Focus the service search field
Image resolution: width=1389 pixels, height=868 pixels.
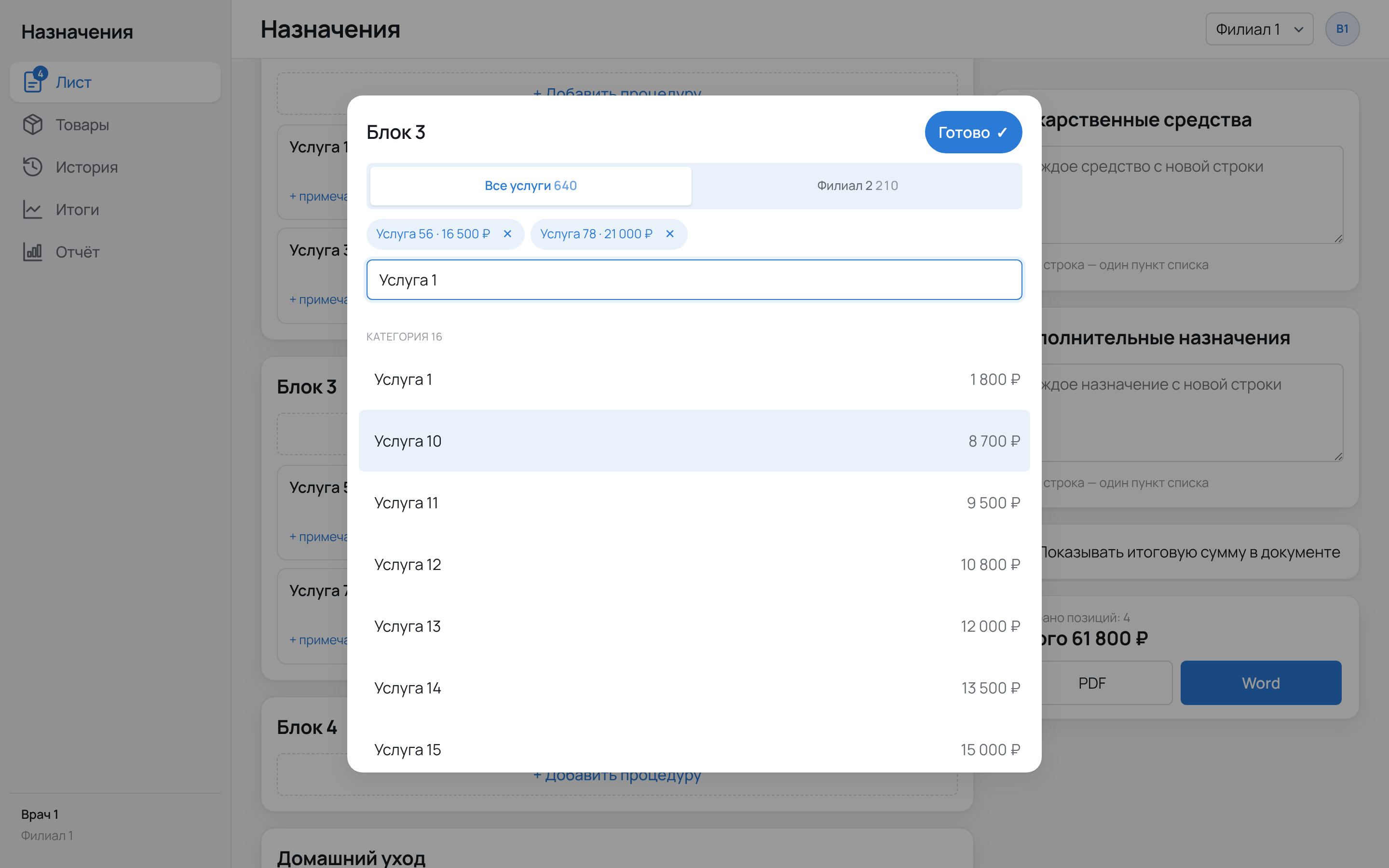tap(694, 280)
